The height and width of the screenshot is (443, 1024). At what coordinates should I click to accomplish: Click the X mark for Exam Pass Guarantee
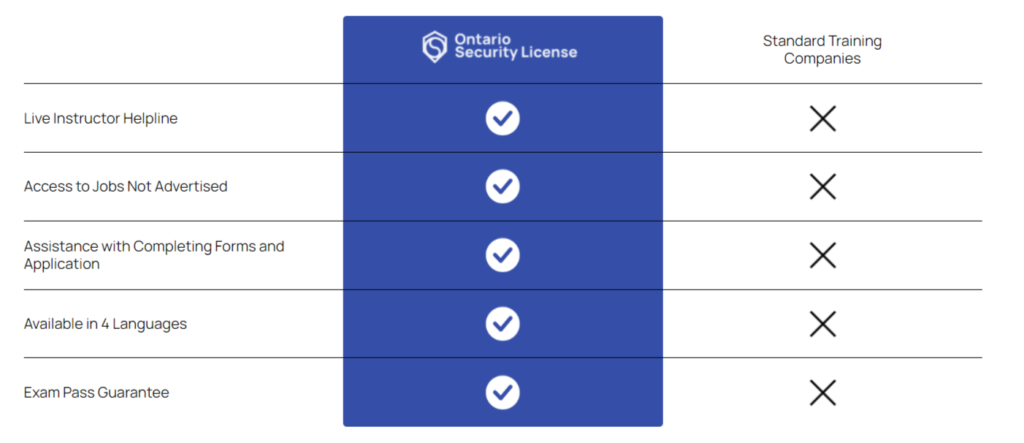point(822,393)
